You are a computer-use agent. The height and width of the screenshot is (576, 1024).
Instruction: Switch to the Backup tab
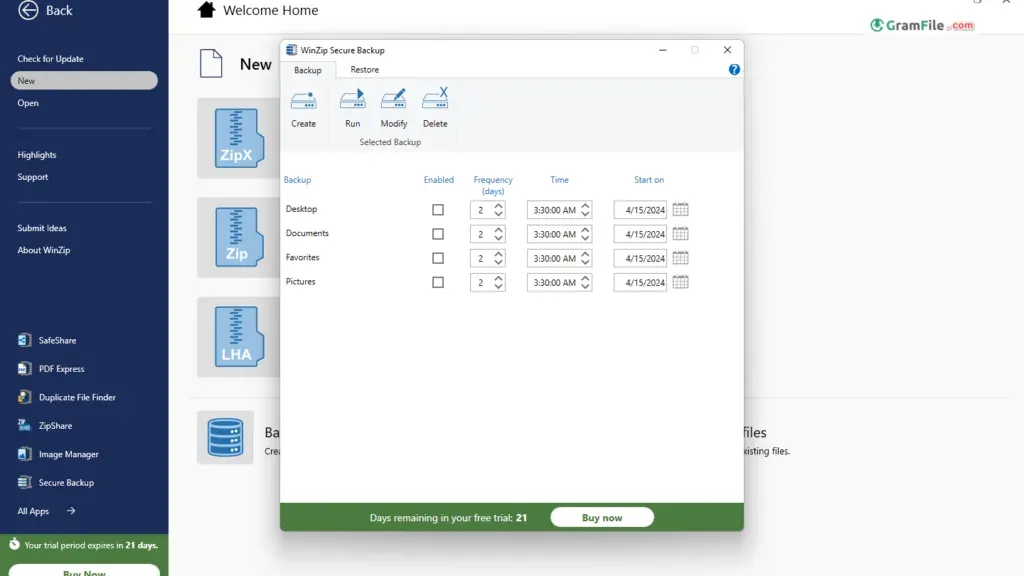pyautogui.click(x=308, y=70)
